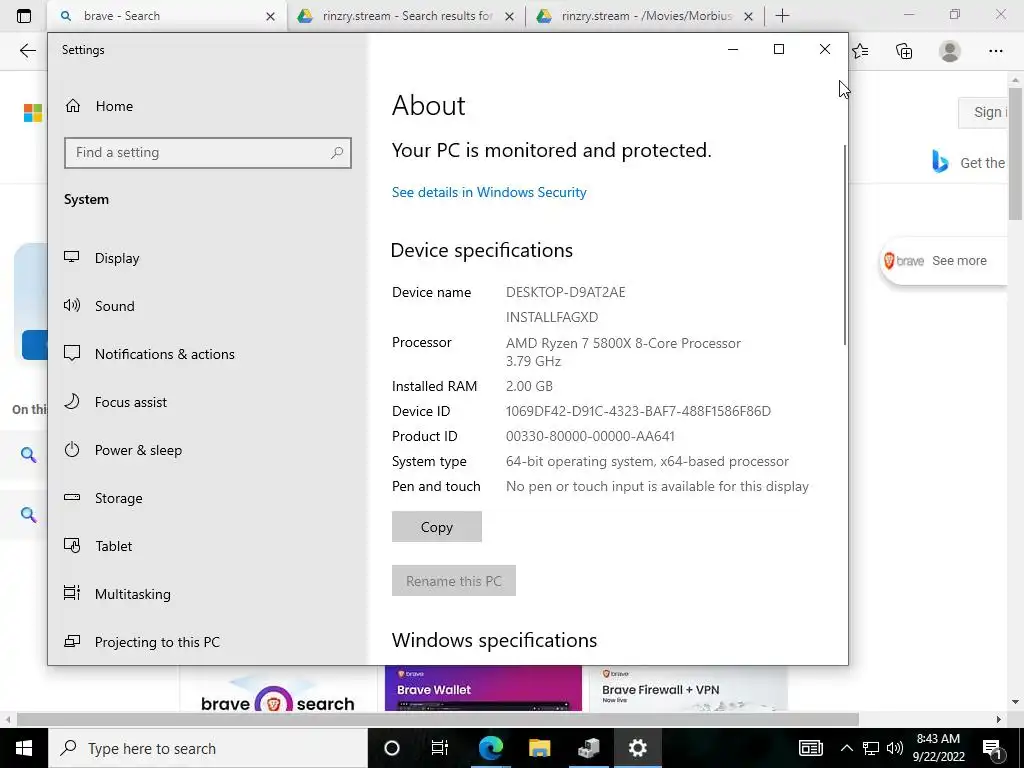The height and width of the screenshot is (768, 1024).
Task: Copy device specifications
Action: (x=437, y=526)
